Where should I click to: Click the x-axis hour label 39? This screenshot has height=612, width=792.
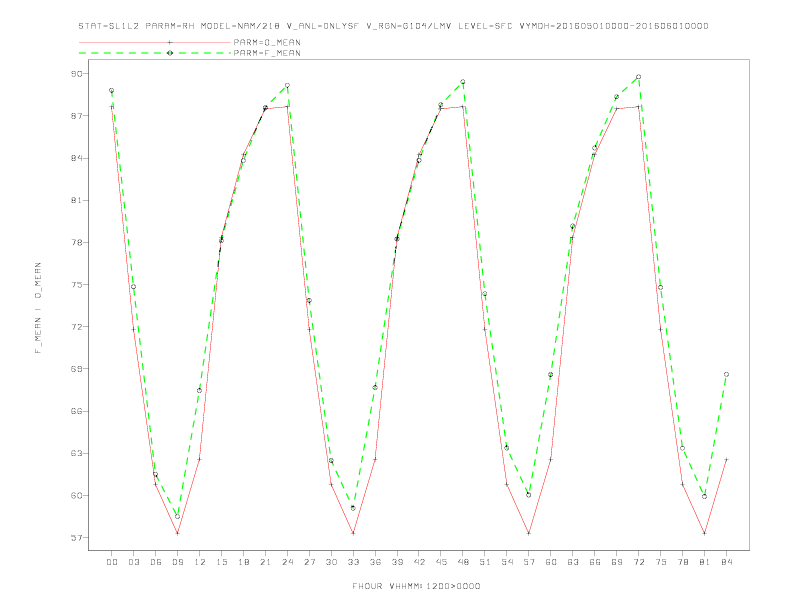click(397, 562)
